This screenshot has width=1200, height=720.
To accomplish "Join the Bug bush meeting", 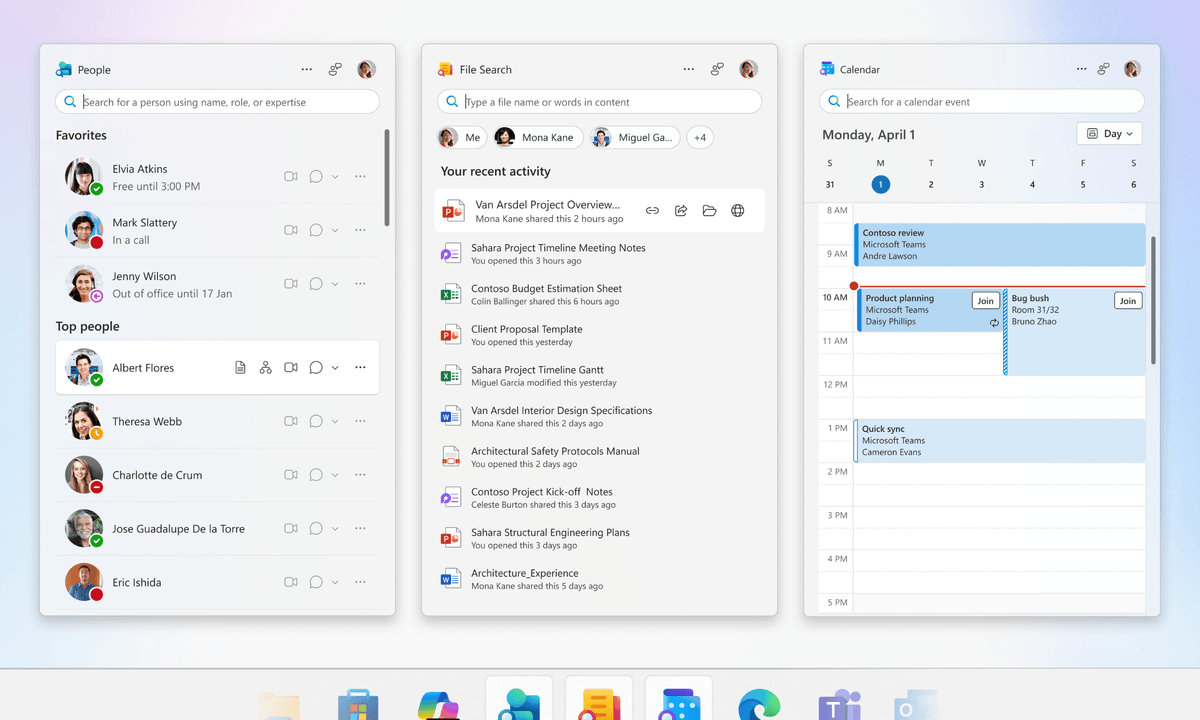I will coord(1128,300).
